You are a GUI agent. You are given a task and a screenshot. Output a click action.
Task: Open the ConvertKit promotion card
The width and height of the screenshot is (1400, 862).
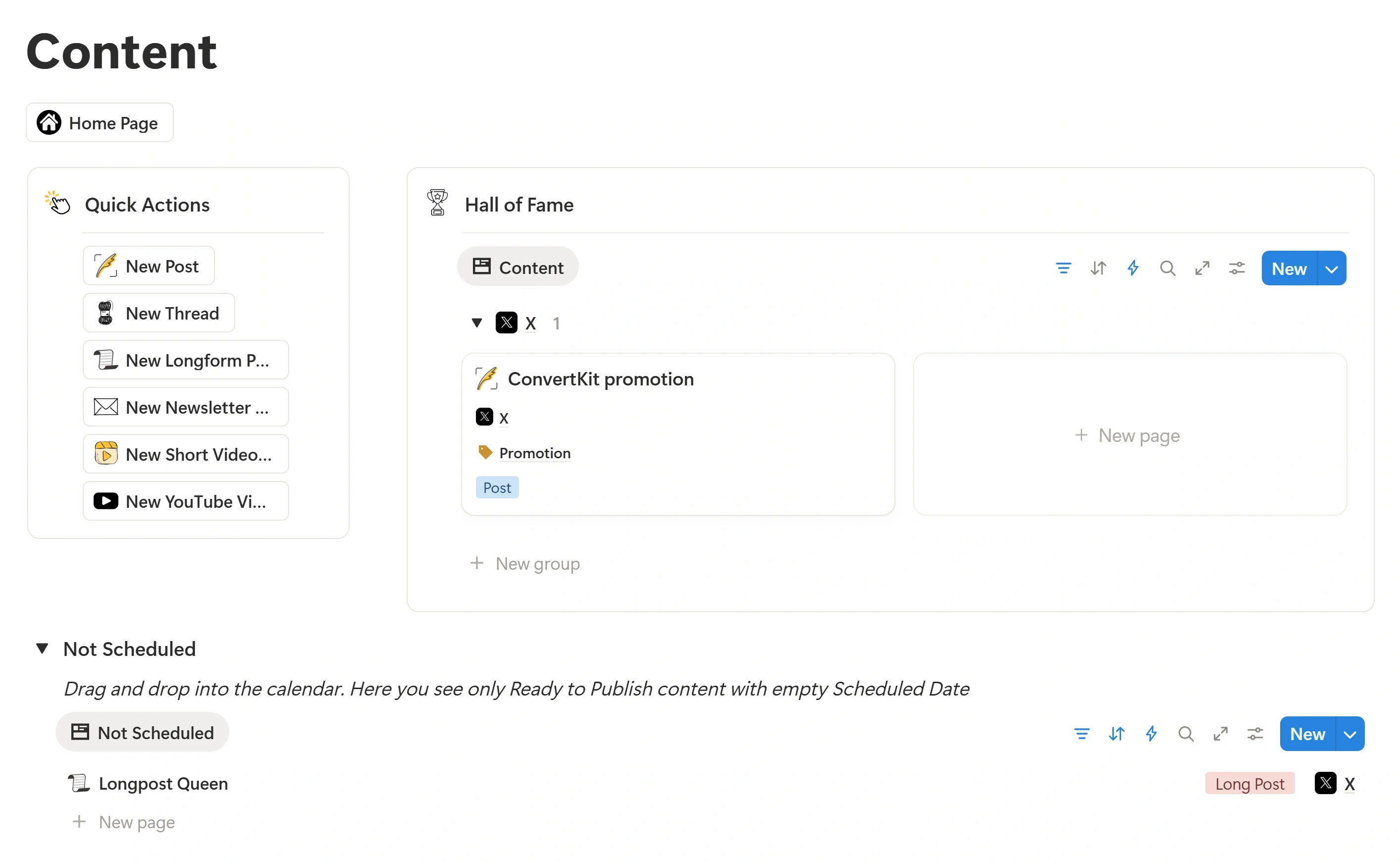601,378
